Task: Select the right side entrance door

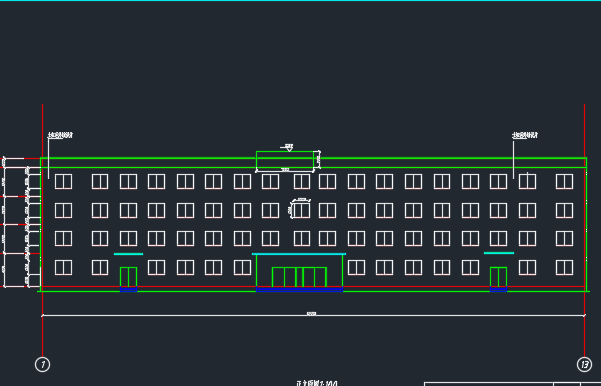Action: click(x=498, y=277)
